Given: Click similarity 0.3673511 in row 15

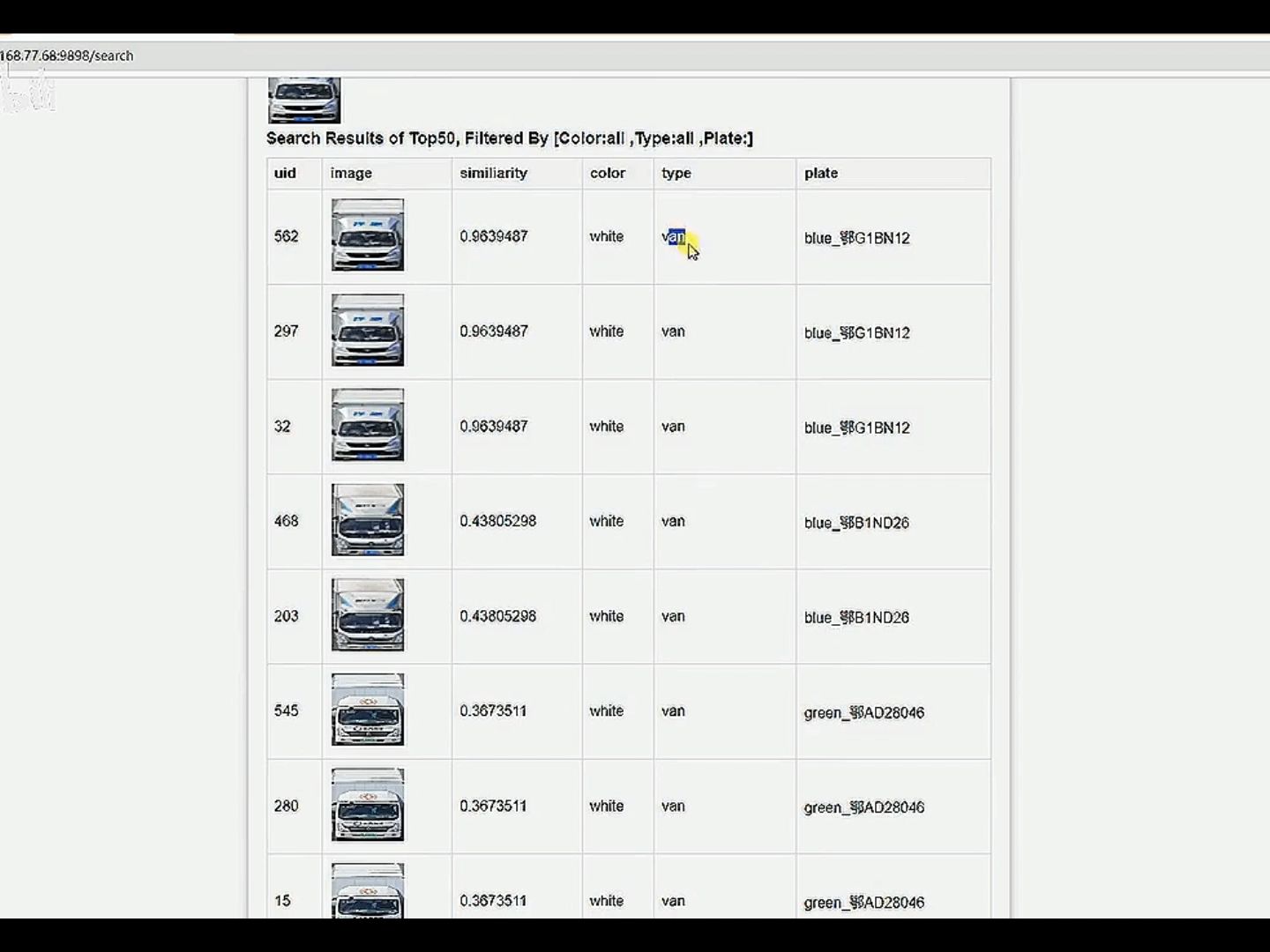Looking at the screenshot, I should 493,901.
